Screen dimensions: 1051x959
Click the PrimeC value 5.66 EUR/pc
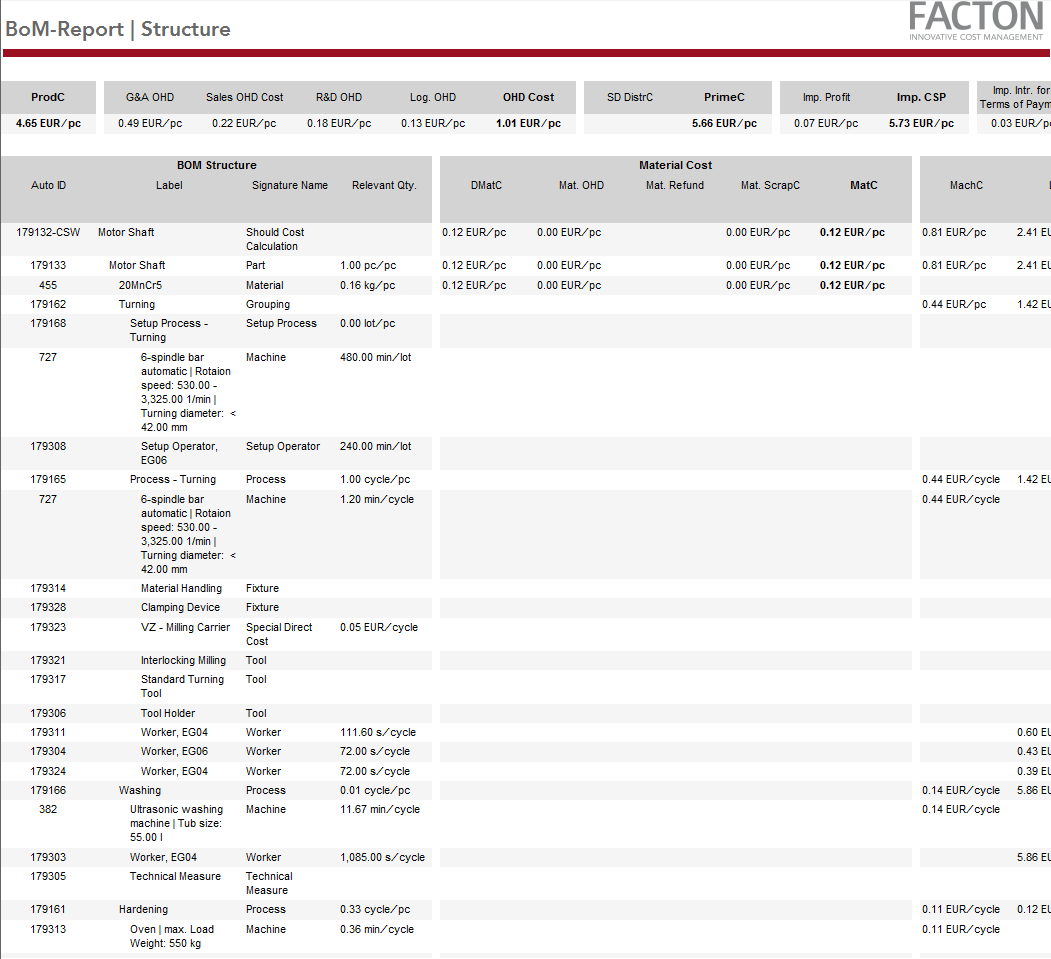pos(724,124)
